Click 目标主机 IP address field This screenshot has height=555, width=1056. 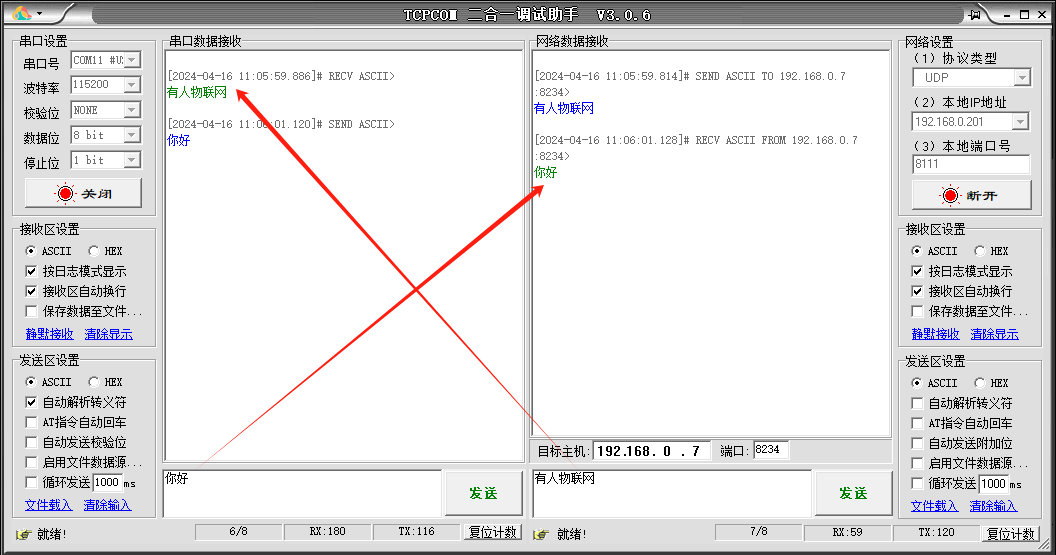click(x=651, y=451)
